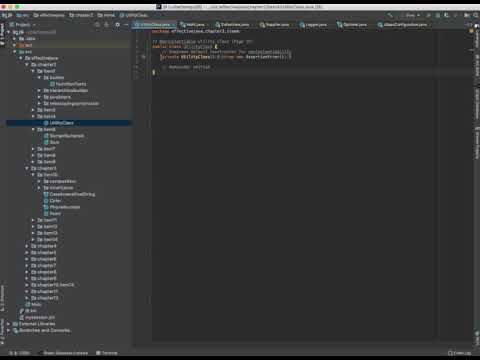The width and height of the screenshot is (480, 360).
Task: Collapse the item4 folder arrow
Action: pyautogui.click(x=33, y=116)
